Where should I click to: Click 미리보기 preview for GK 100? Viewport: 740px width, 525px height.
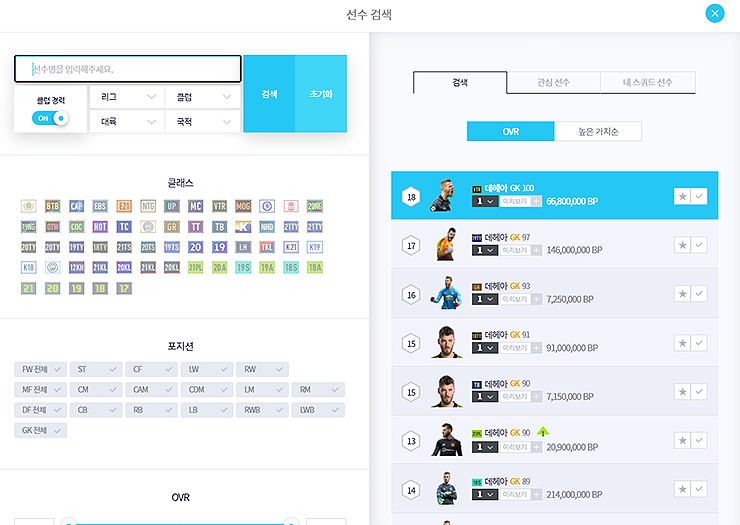pyautogui.click(x=514, y=201)
